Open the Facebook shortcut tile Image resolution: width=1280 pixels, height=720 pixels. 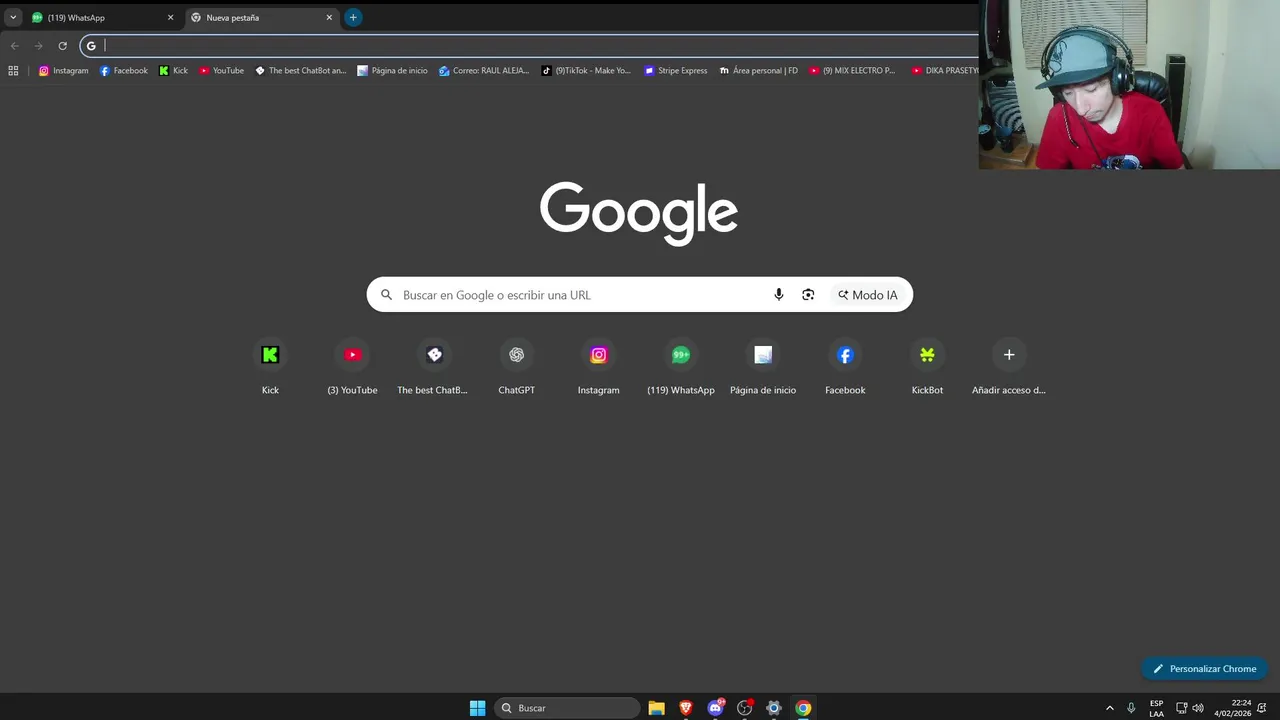click(845, 367)
